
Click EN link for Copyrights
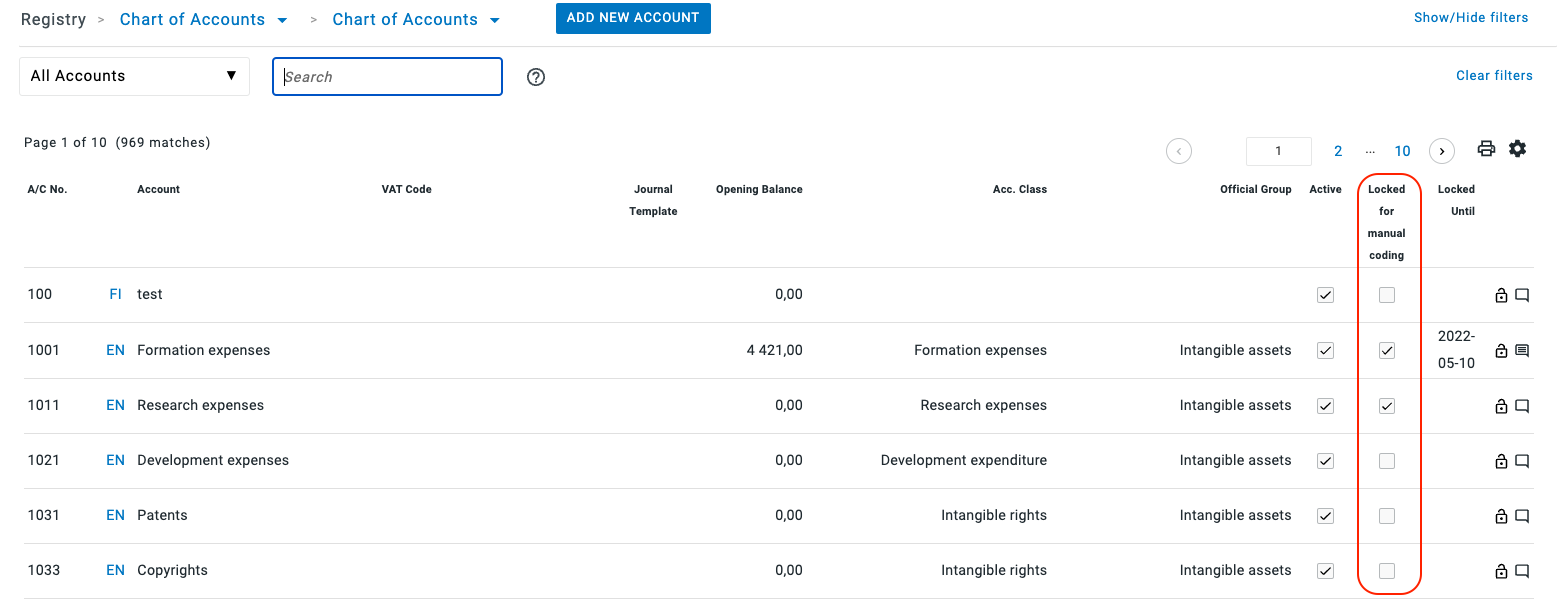pyautogui.click(x=115, y=570)
